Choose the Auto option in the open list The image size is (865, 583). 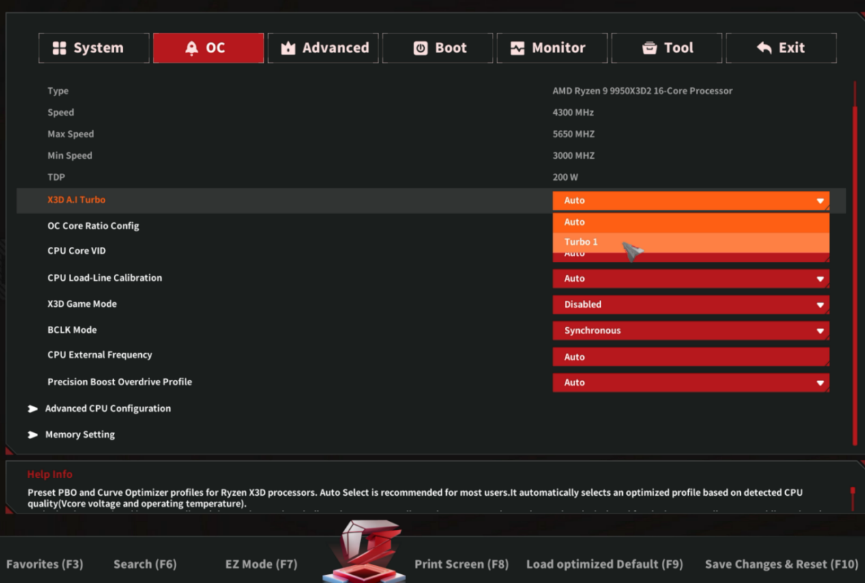(x=691, y=222)
